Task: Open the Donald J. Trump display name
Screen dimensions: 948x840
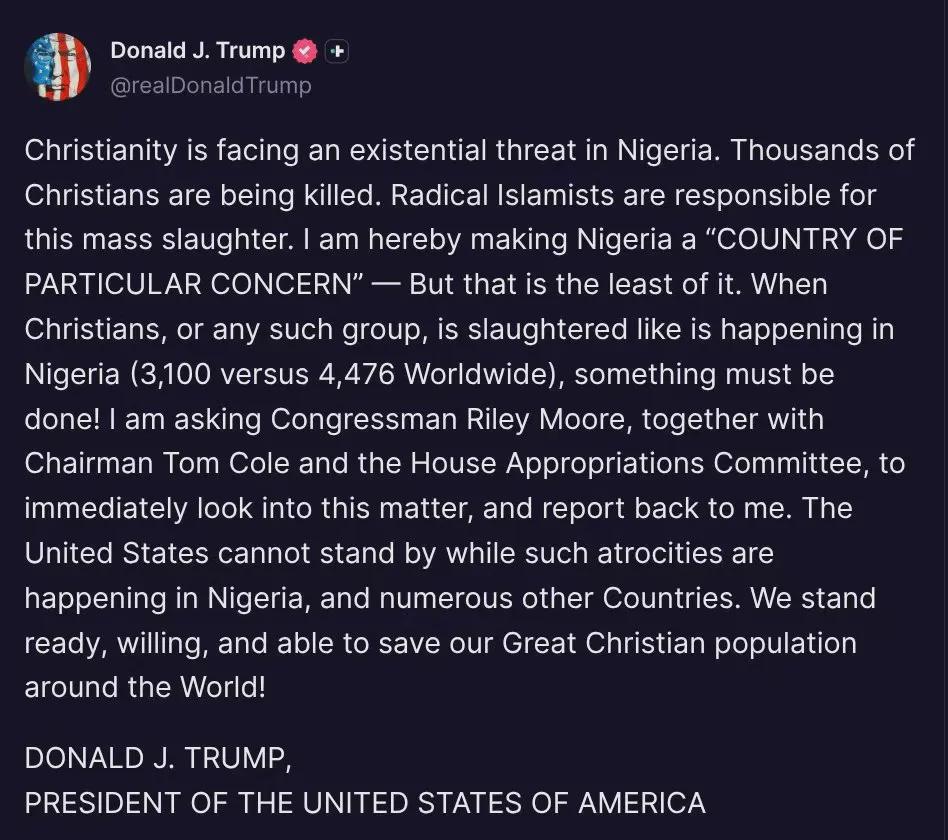Action: tap(197, 51)
